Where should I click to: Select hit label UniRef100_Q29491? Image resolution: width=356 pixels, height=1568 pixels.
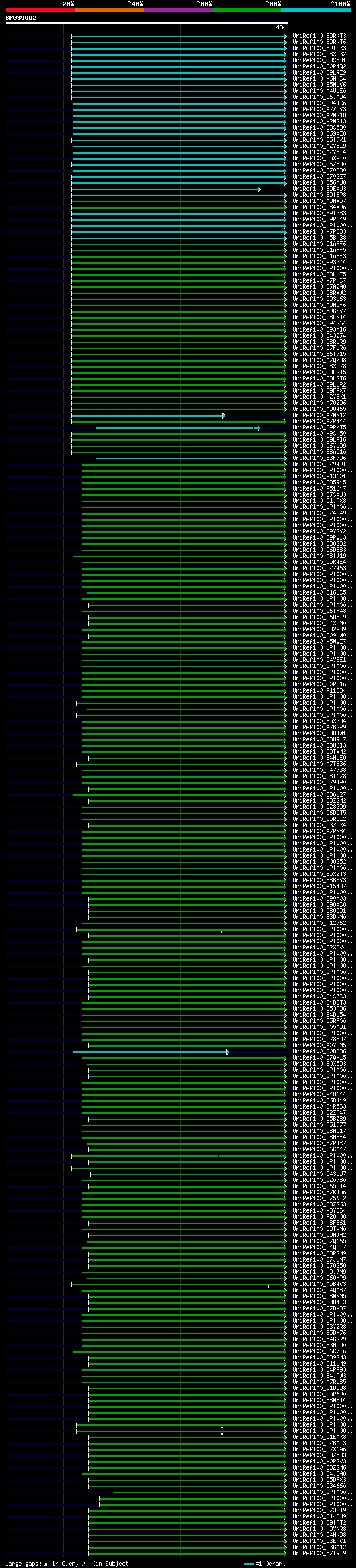[x=319, y=464]
